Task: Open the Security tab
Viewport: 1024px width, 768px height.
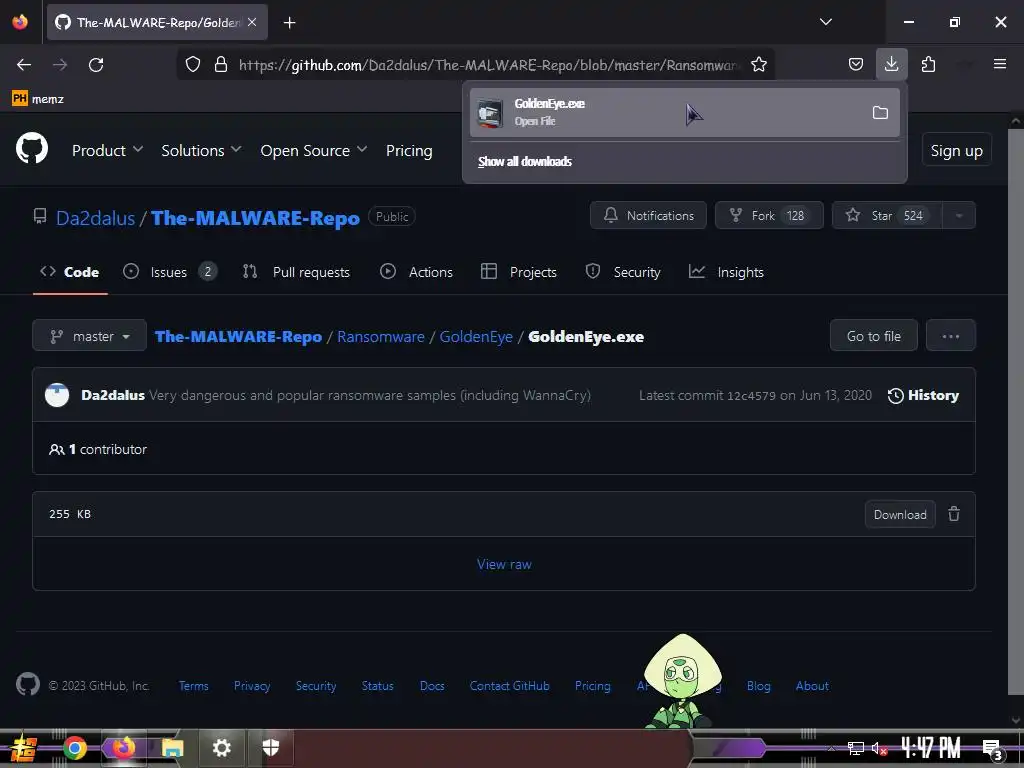Action: 623,272
